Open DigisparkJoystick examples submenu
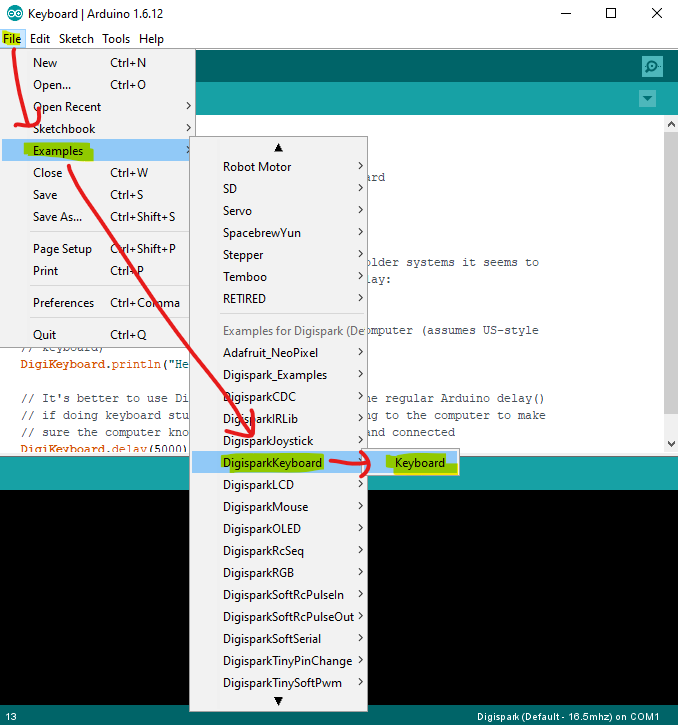This screenshot has width=678, height=725. click(x=279, y=441)
